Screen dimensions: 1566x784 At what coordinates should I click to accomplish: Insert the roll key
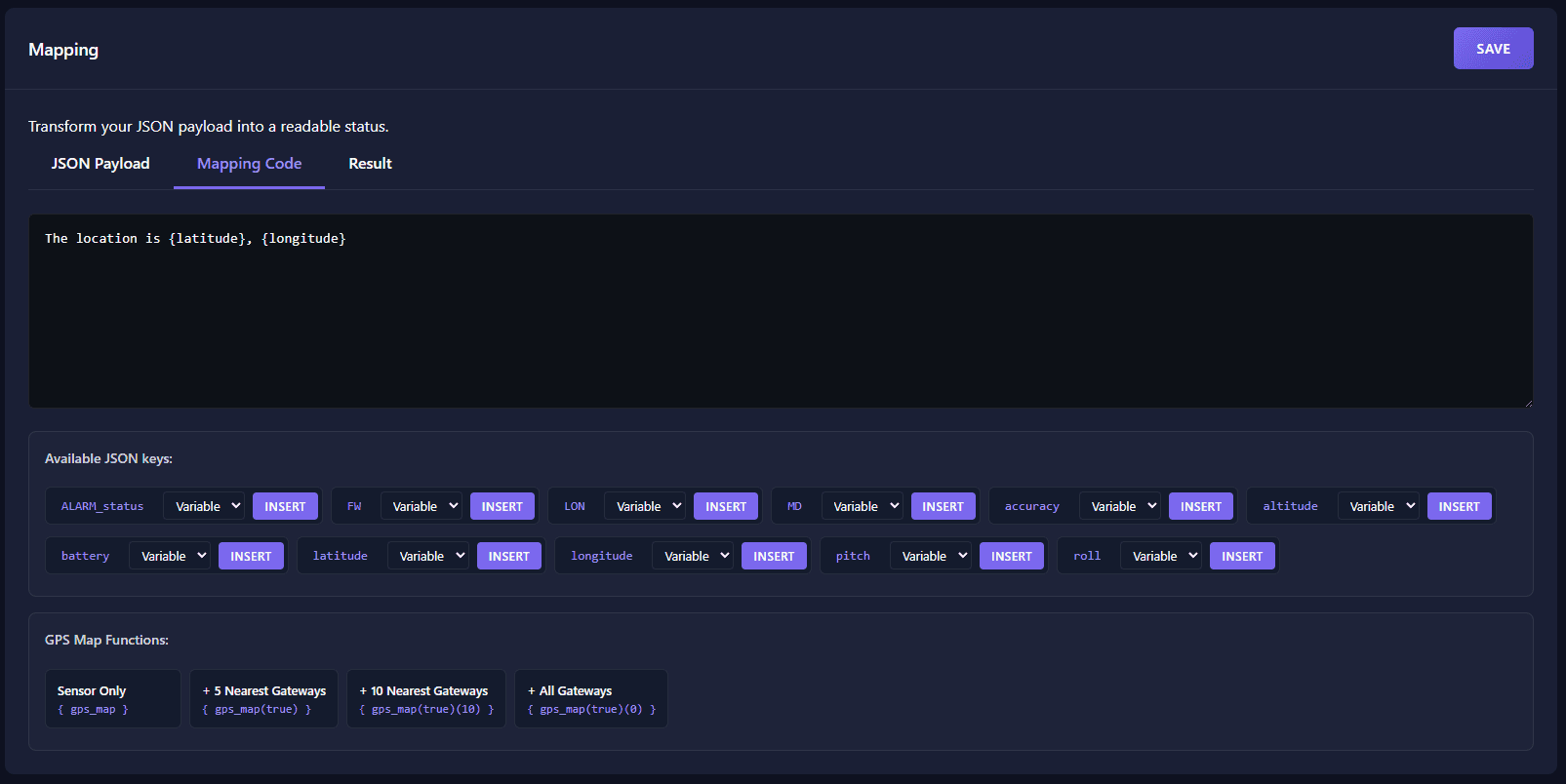(x=1242, y=556)
